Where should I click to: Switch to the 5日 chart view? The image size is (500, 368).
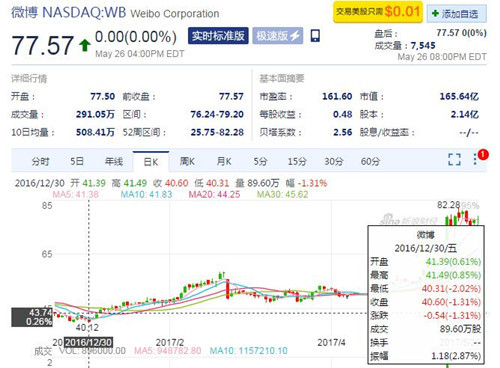click(x=77, y=162)
